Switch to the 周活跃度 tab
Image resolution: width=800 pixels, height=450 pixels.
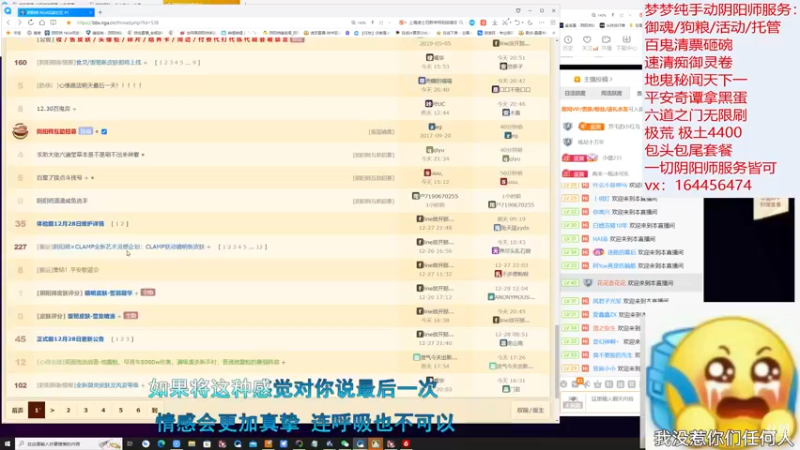point(611,93)
